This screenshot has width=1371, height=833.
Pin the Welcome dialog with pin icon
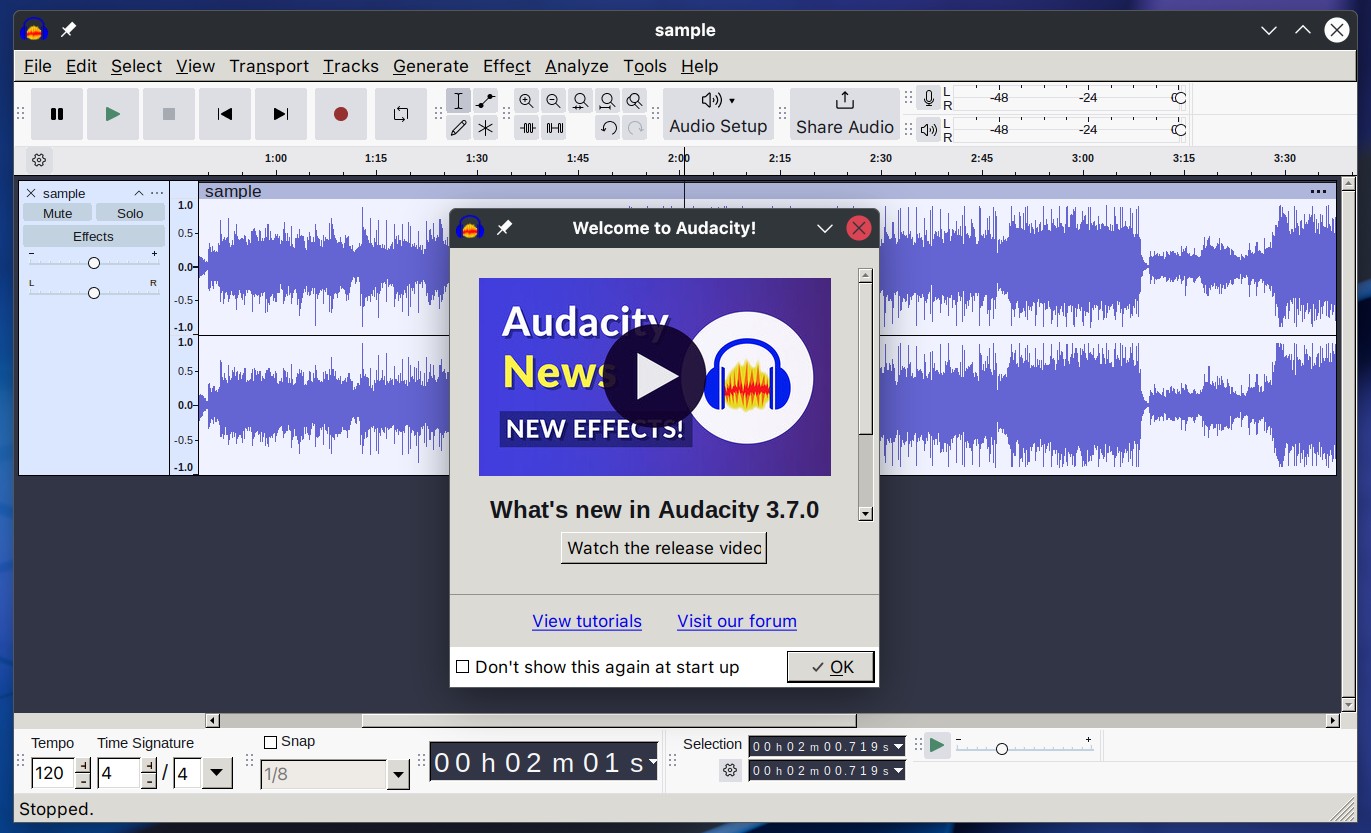(x=504, y=228)
